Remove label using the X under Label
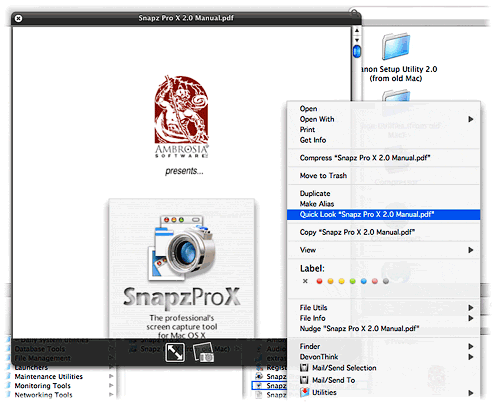Viewport: 495px width, 406px height. point(305,281)
